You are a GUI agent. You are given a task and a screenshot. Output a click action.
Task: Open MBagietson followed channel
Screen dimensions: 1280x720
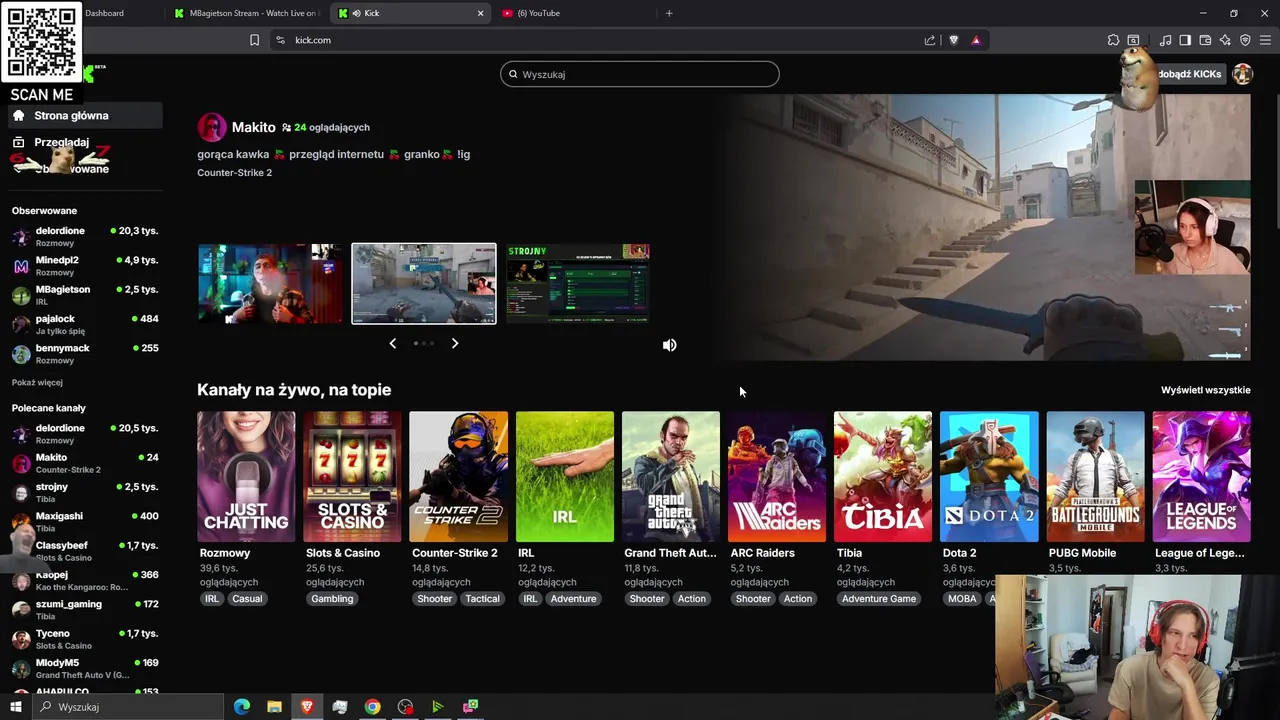[85, 294]
